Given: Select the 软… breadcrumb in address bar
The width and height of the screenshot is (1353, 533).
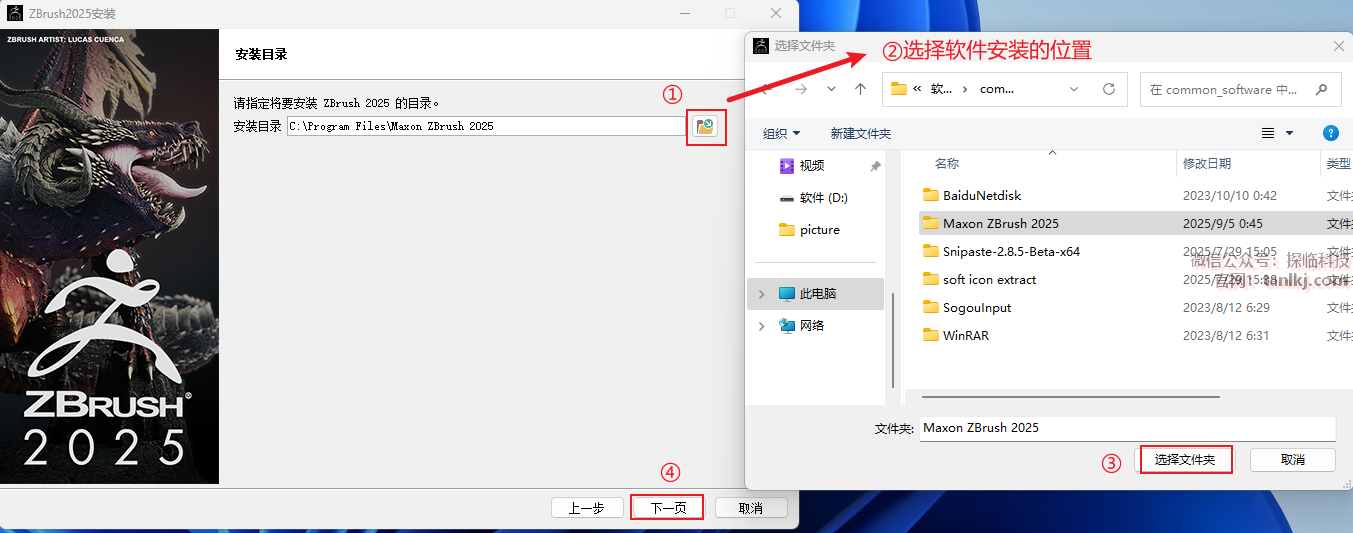Looking at the screenshot, I should pyautogui.click(x=942, y=89).
